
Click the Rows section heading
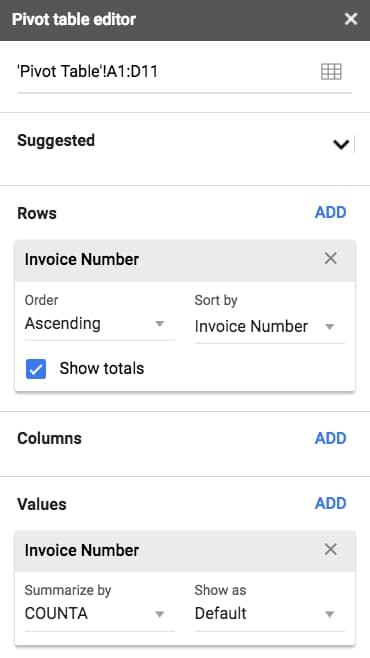click(36, 213)
